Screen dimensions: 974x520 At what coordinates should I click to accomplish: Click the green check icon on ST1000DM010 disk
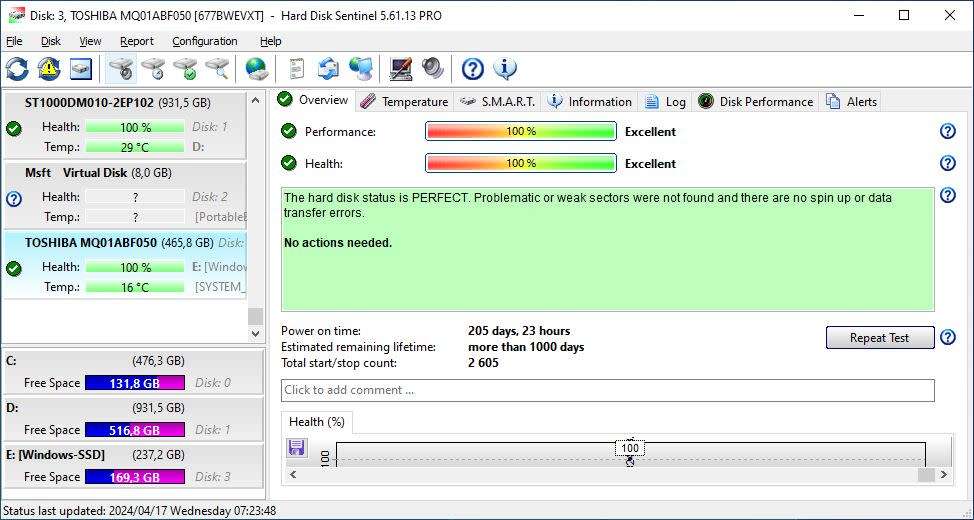pos(14,129)
